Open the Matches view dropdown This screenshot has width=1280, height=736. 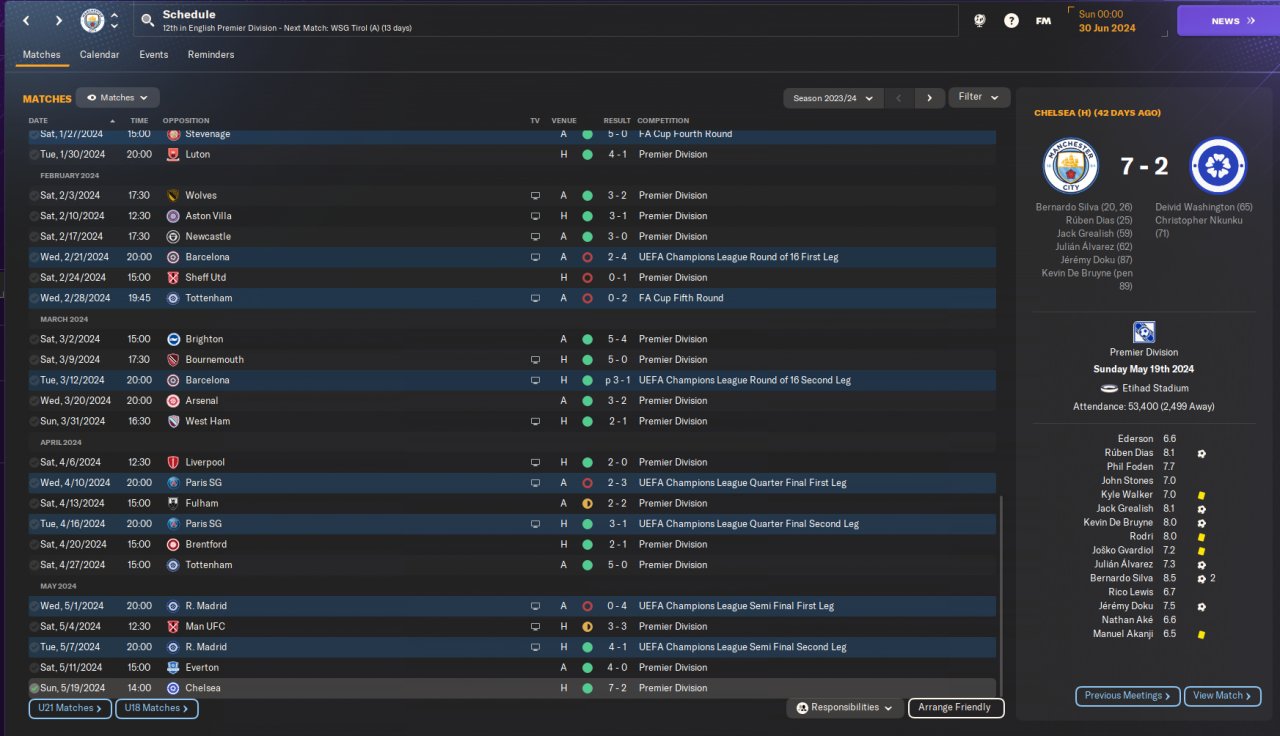[117, 98]
